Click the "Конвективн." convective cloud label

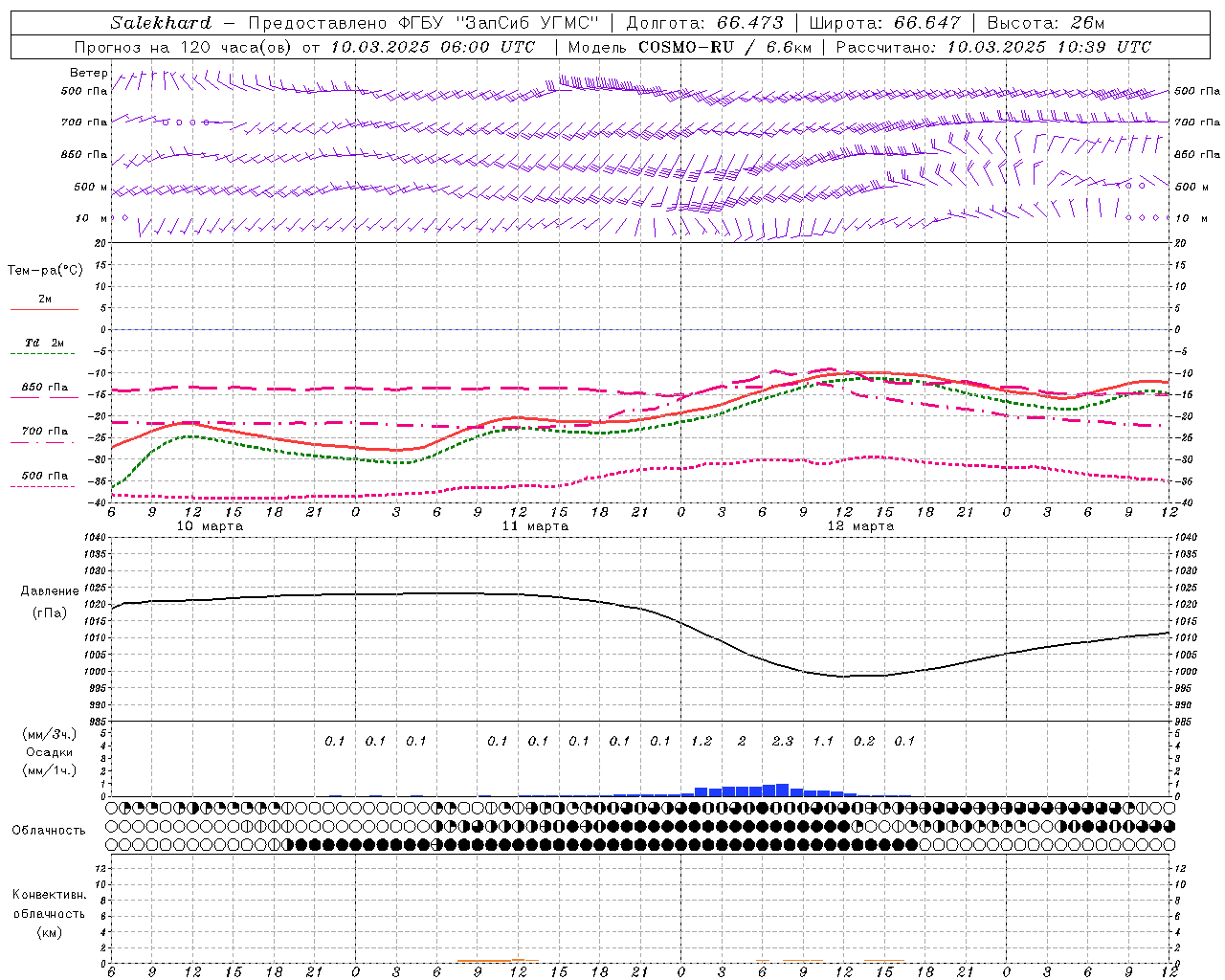[50, 895]
